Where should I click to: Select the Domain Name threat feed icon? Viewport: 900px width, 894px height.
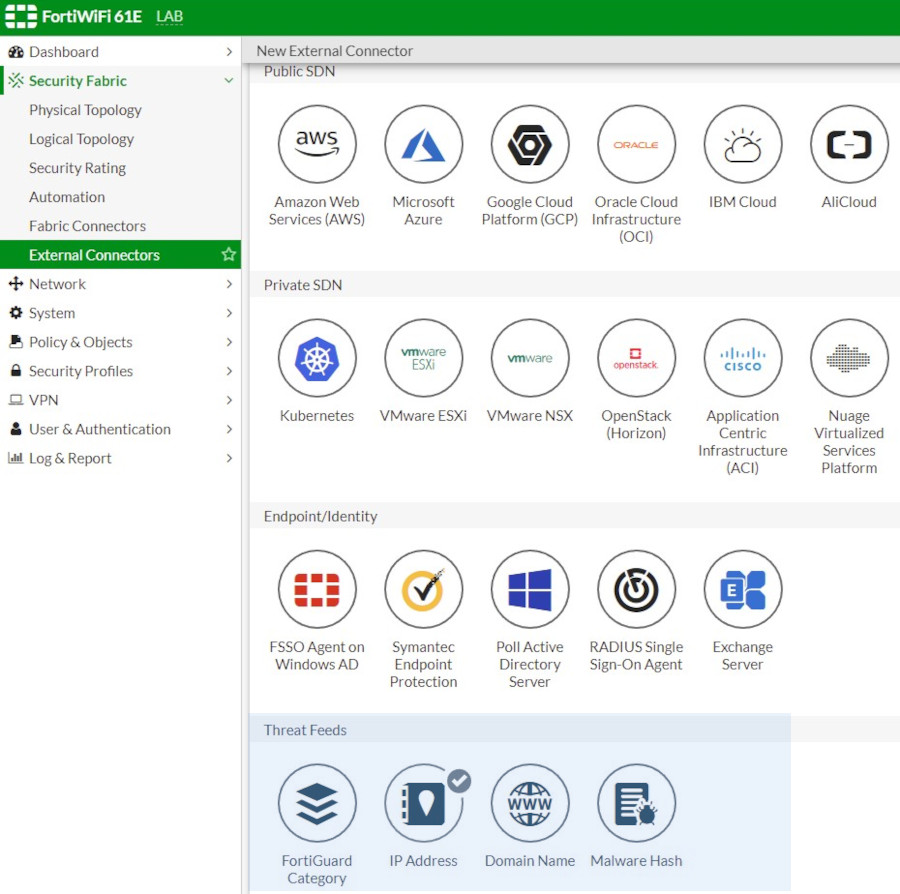pyautogui.click(x=530, y=803)
